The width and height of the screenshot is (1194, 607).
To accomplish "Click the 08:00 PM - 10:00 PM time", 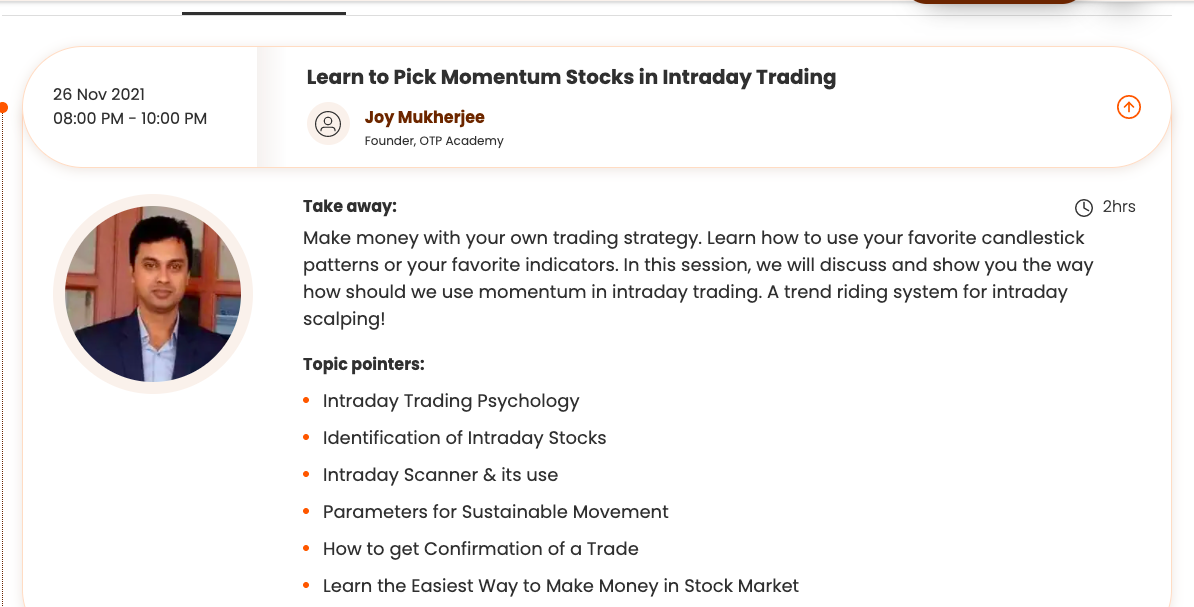I will [x=130, y=118].
